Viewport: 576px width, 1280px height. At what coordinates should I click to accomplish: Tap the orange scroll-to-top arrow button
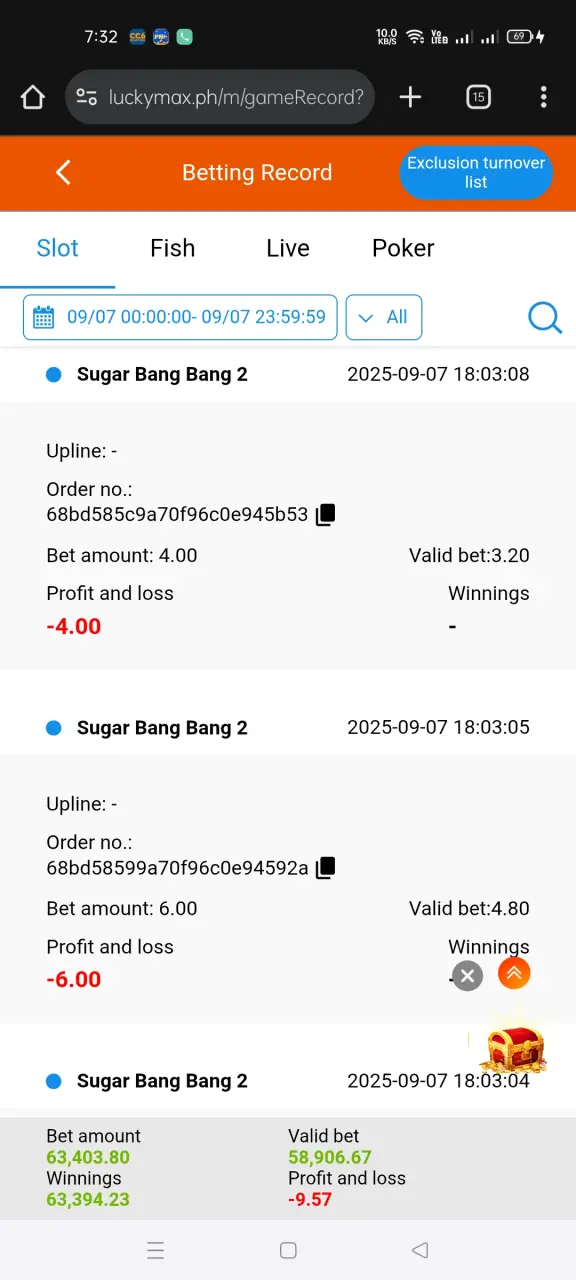click(514, 973)
